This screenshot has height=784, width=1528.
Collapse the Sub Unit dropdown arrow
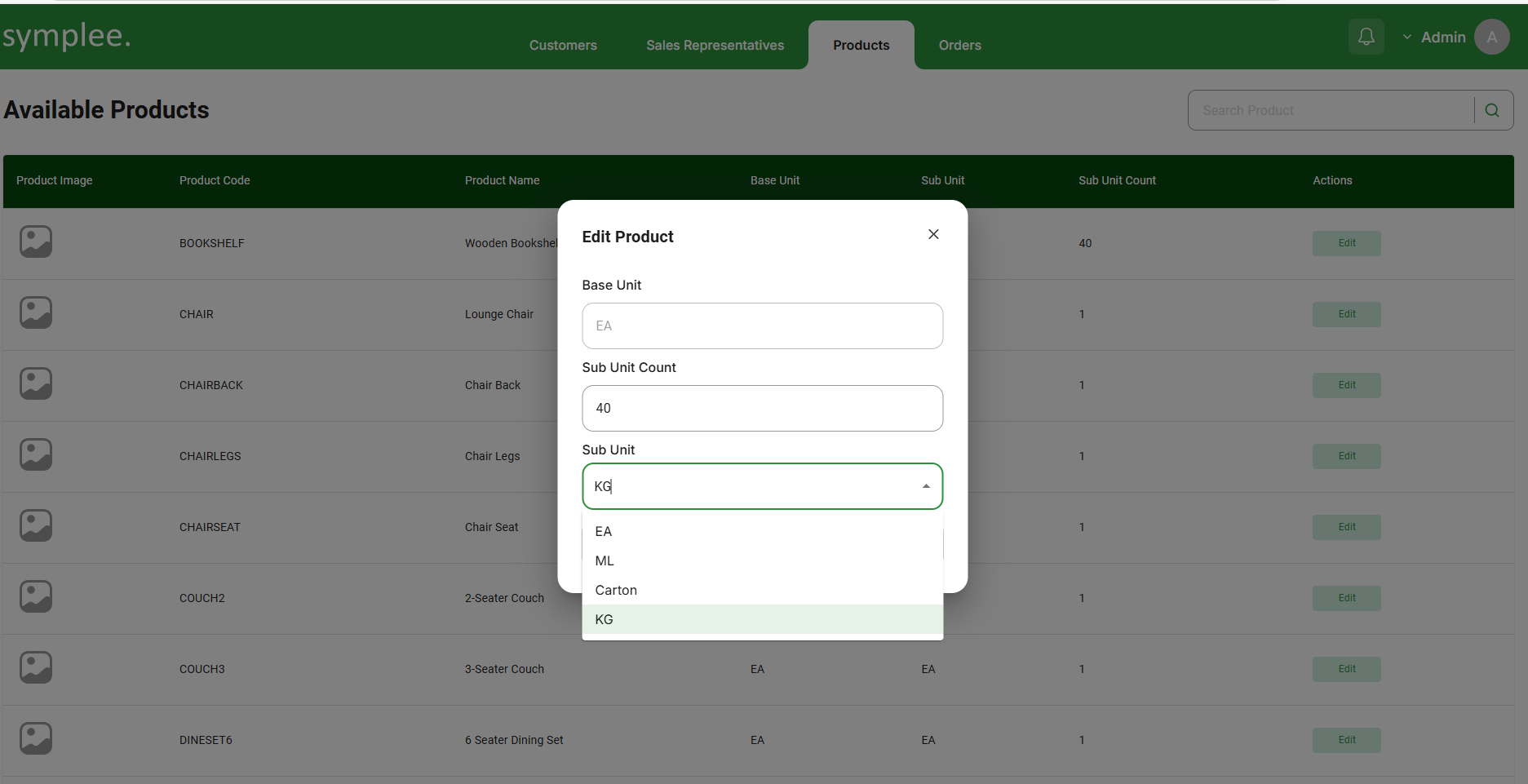tap(926, 486)
